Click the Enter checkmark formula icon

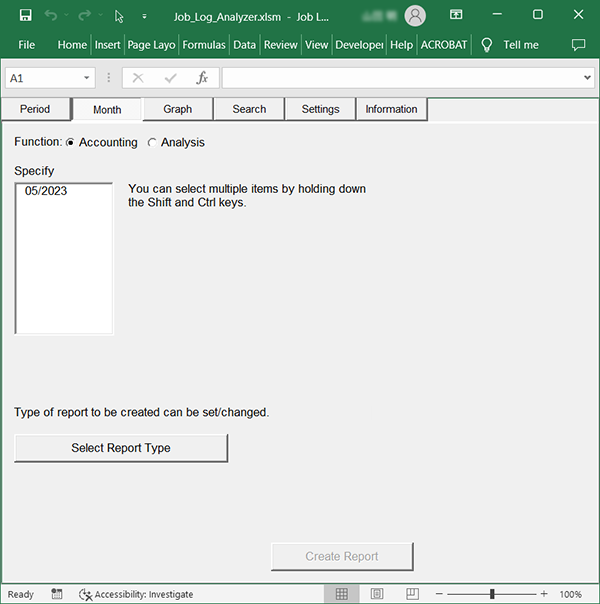click(170, 79)
